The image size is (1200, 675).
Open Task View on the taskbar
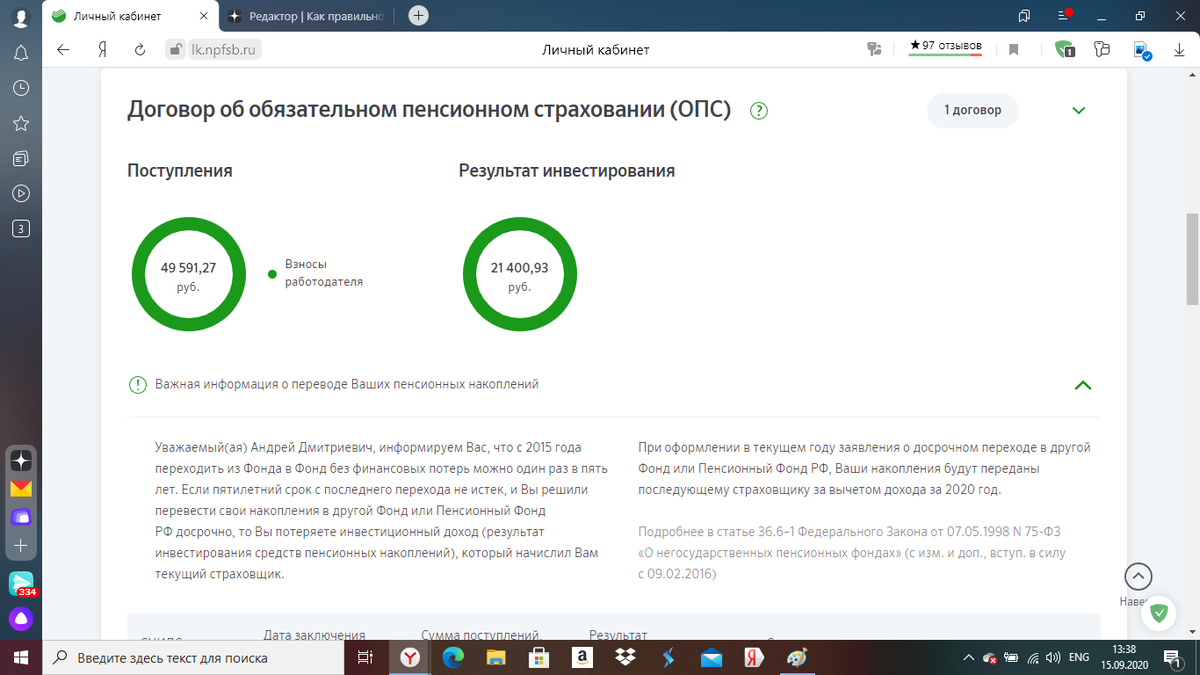coord(366,658)
